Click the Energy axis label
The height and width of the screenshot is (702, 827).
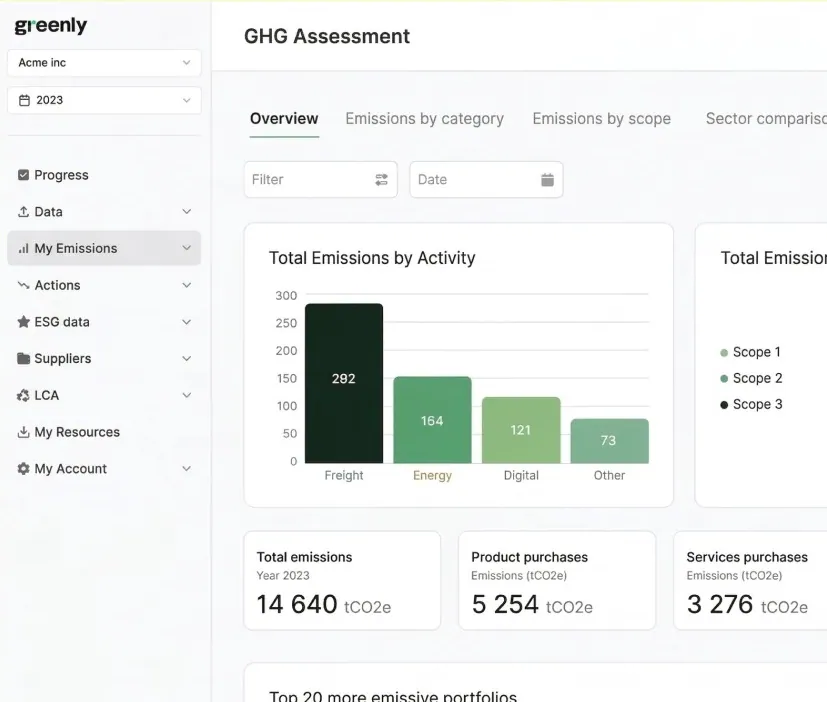pos(432,476)
